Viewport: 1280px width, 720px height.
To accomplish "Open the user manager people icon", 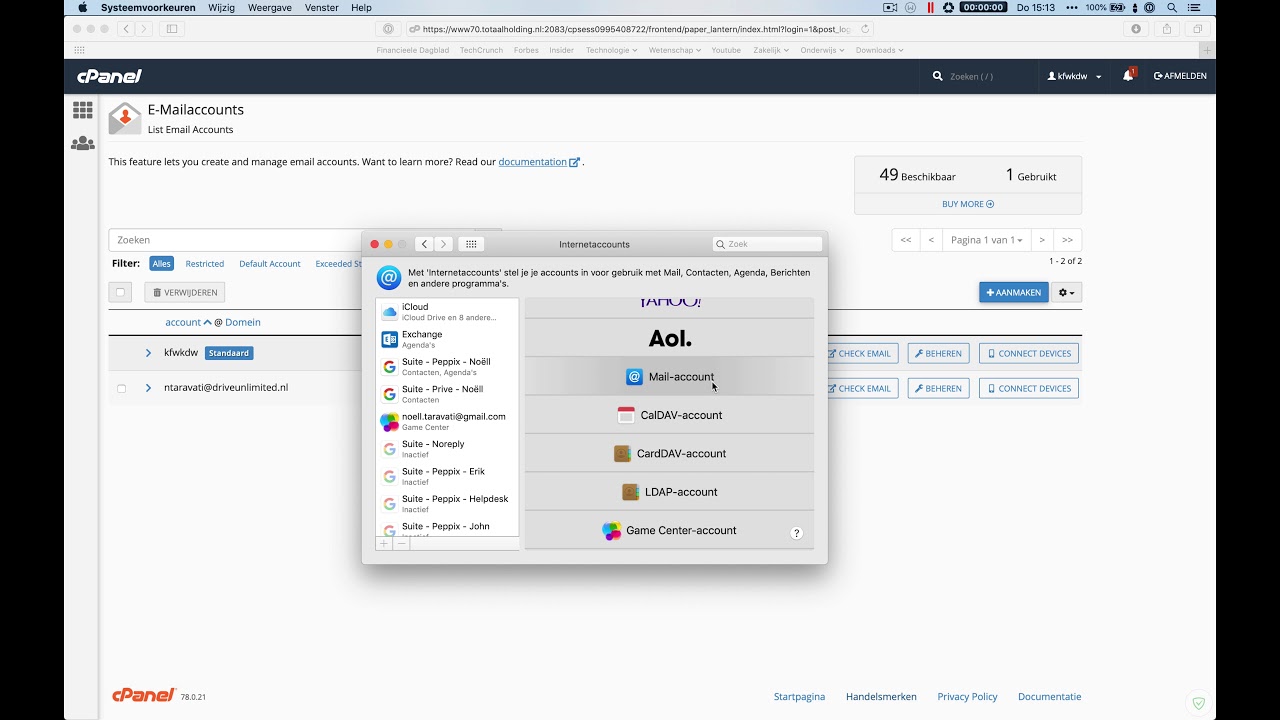I will [x=82, y=143].
